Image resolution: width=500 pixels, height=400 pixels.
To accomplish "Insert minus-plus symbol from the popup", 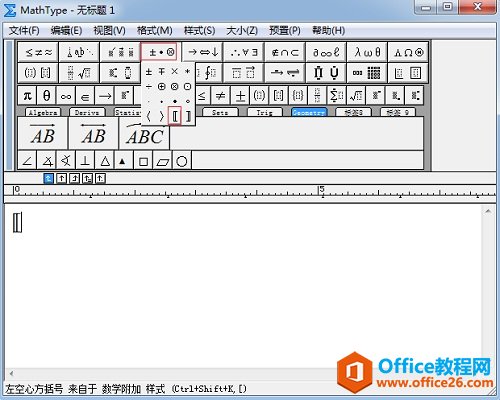I will (x=162, y=71).
